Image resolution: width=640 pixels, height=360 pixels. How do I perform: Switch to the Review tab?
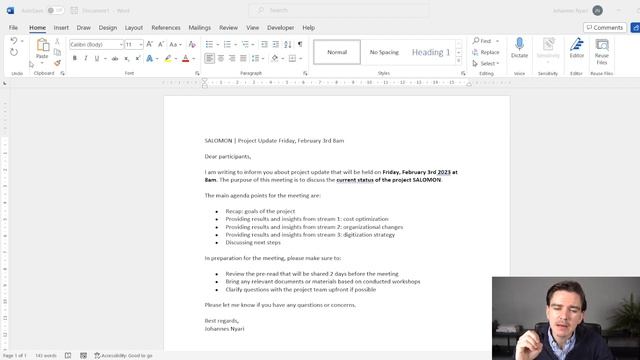[228, 28]
